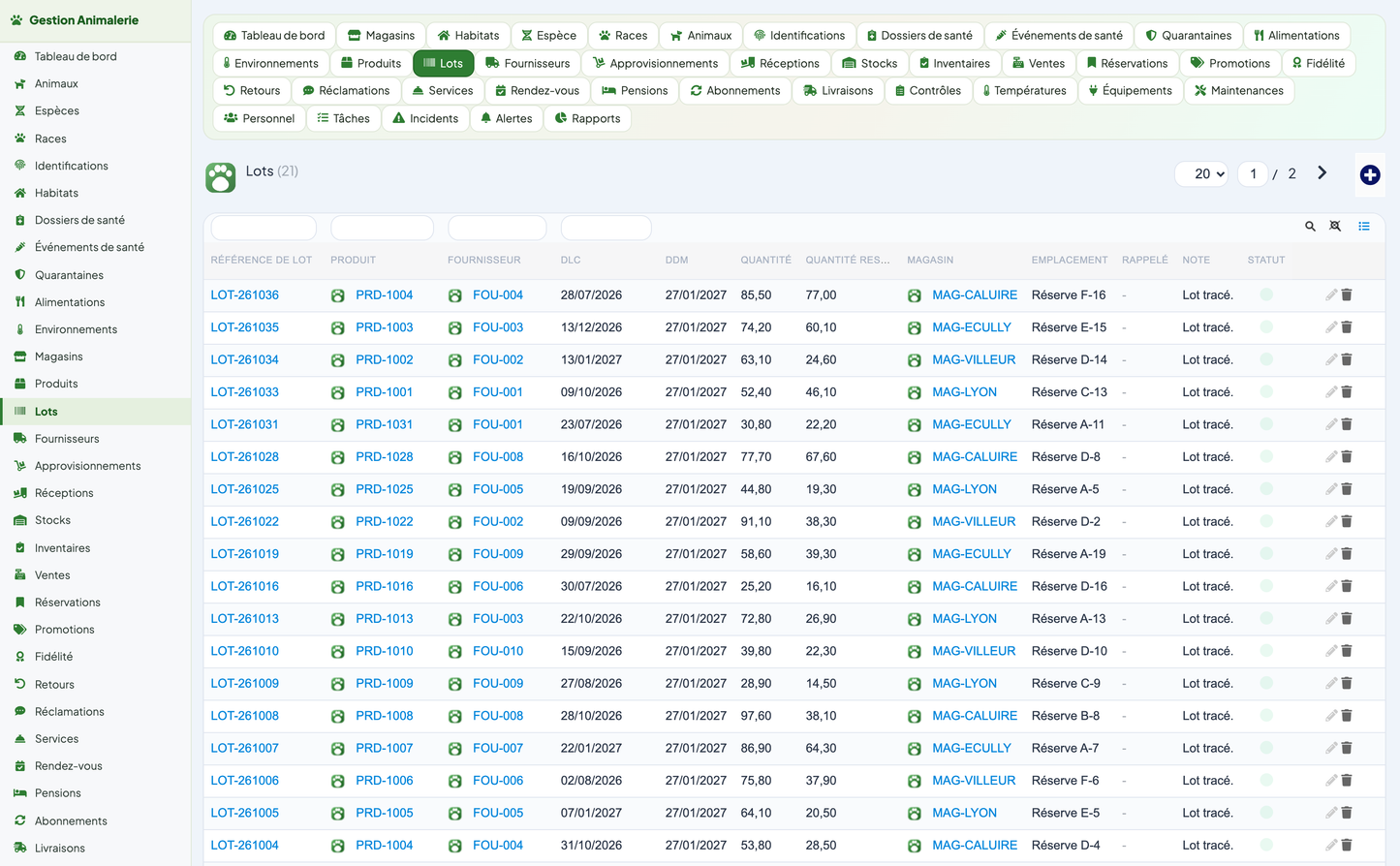Click the product icon next to PRD-1002
Viewport: 1400px width, 866px height.
tap(338, 360)
